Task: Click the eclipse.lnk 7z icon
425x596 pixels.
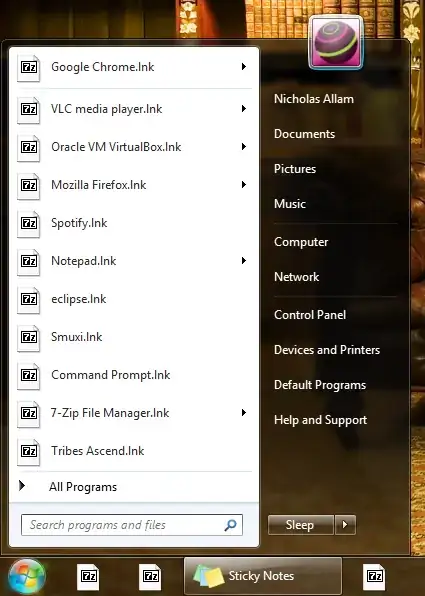Action: (x=29, y=300)
